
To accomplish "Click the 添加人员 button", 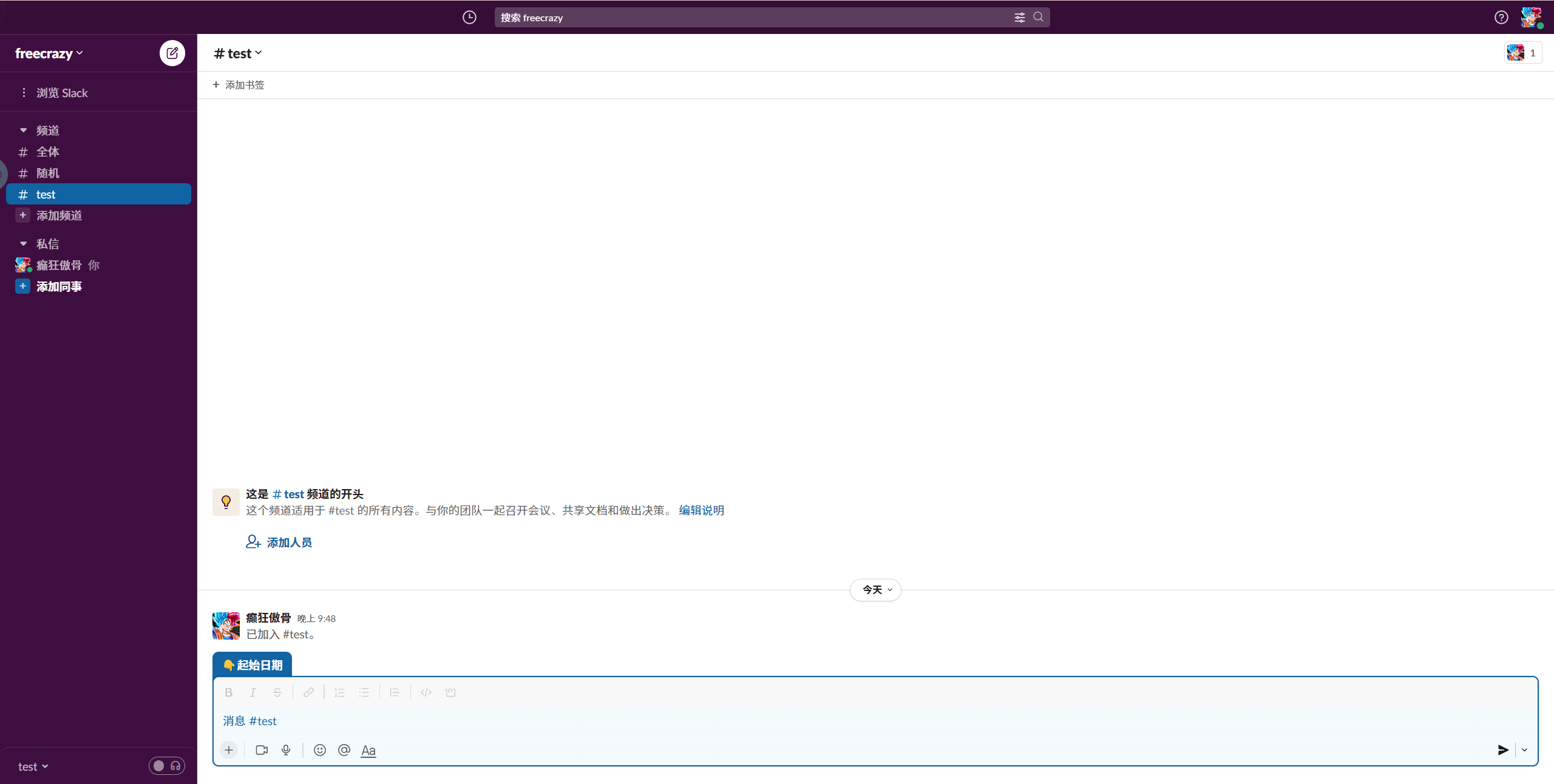I will (x=279, y=542).
